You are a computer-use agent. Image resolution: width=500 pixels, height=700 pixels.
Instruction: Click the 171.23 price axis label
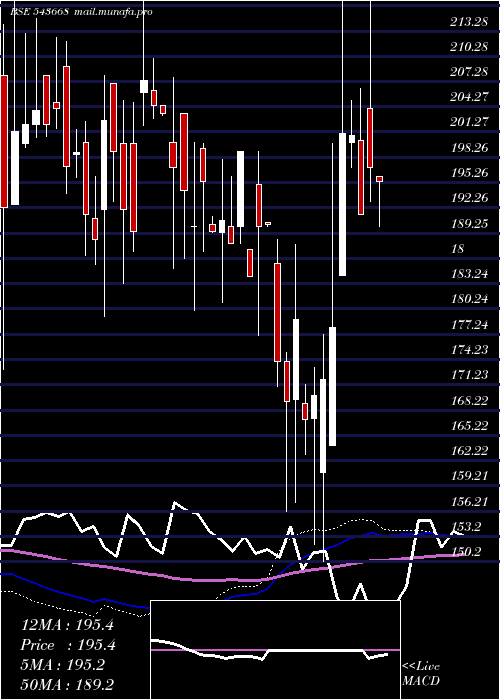470,374
